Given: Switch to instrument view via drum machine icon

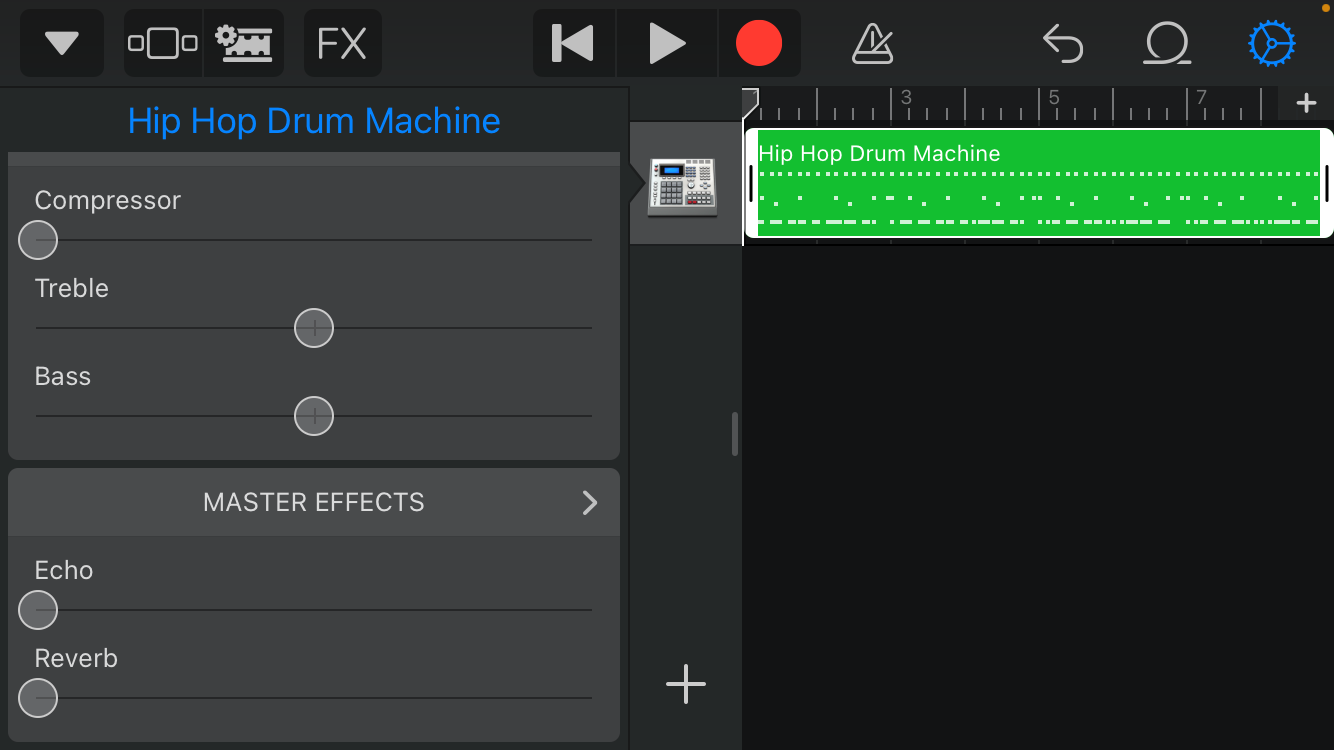Looking at the screenshot, I should tap(244, 43).
